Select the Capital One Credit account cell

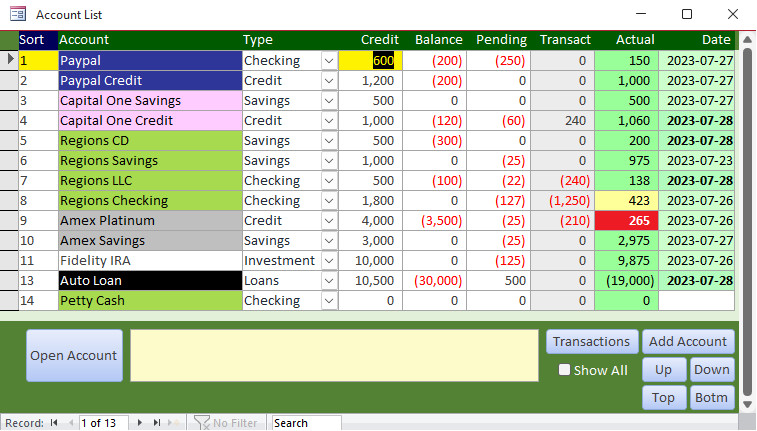[150, 121]
